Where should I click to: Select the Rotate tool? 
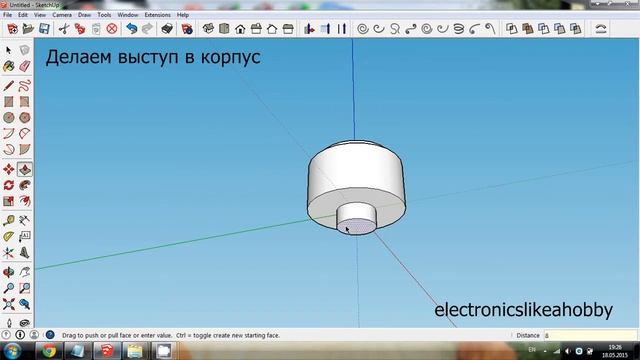coord(9,185)
